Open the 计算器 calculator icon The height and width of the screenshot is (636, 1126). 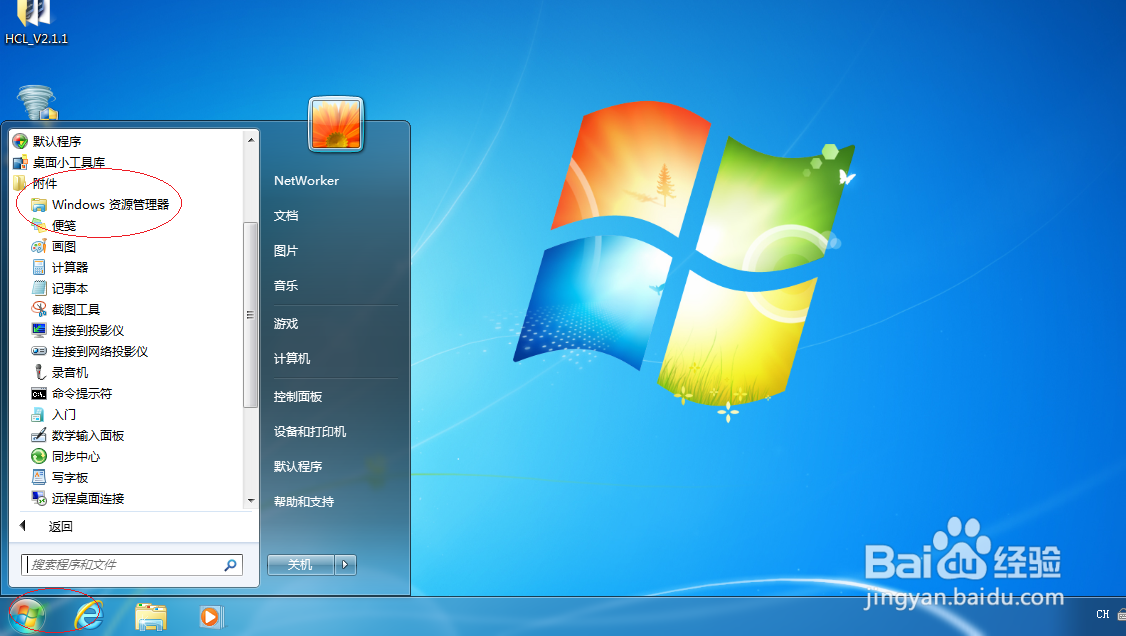point(39,267)
